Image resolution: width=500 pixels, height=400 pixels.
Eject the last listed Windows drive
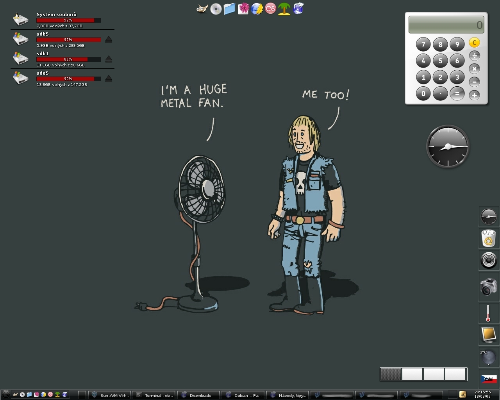pyautogui.click(x=108, y=79)
